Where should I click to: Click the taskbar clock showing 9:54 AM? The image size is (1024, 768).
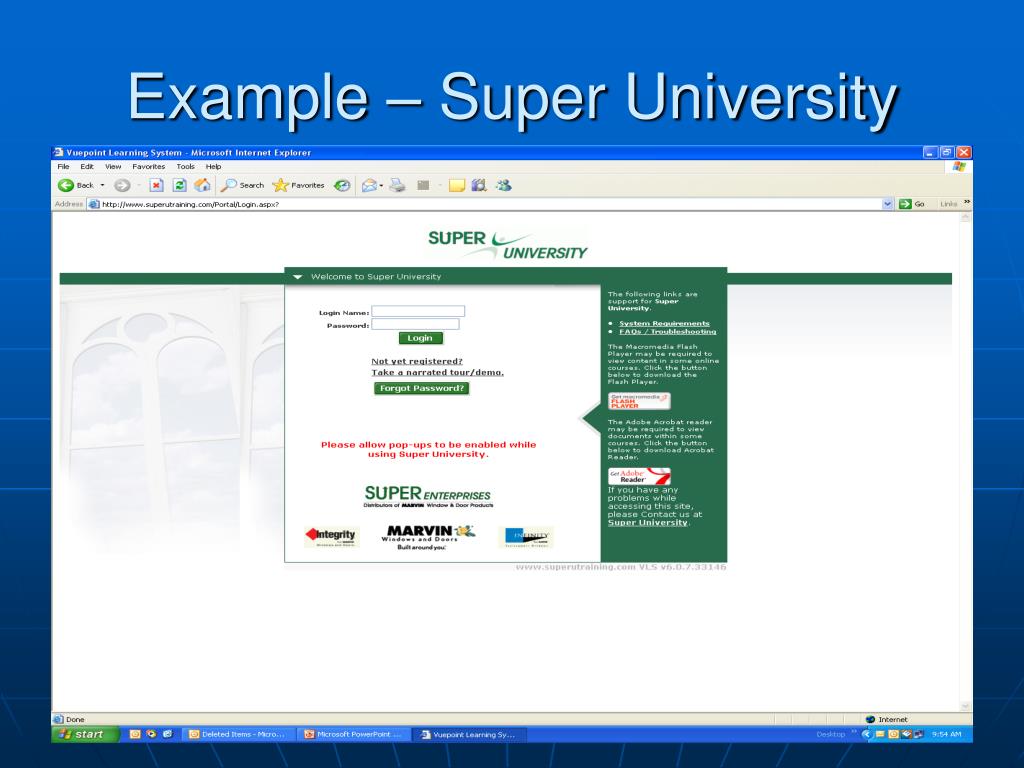tap(946, 734)
